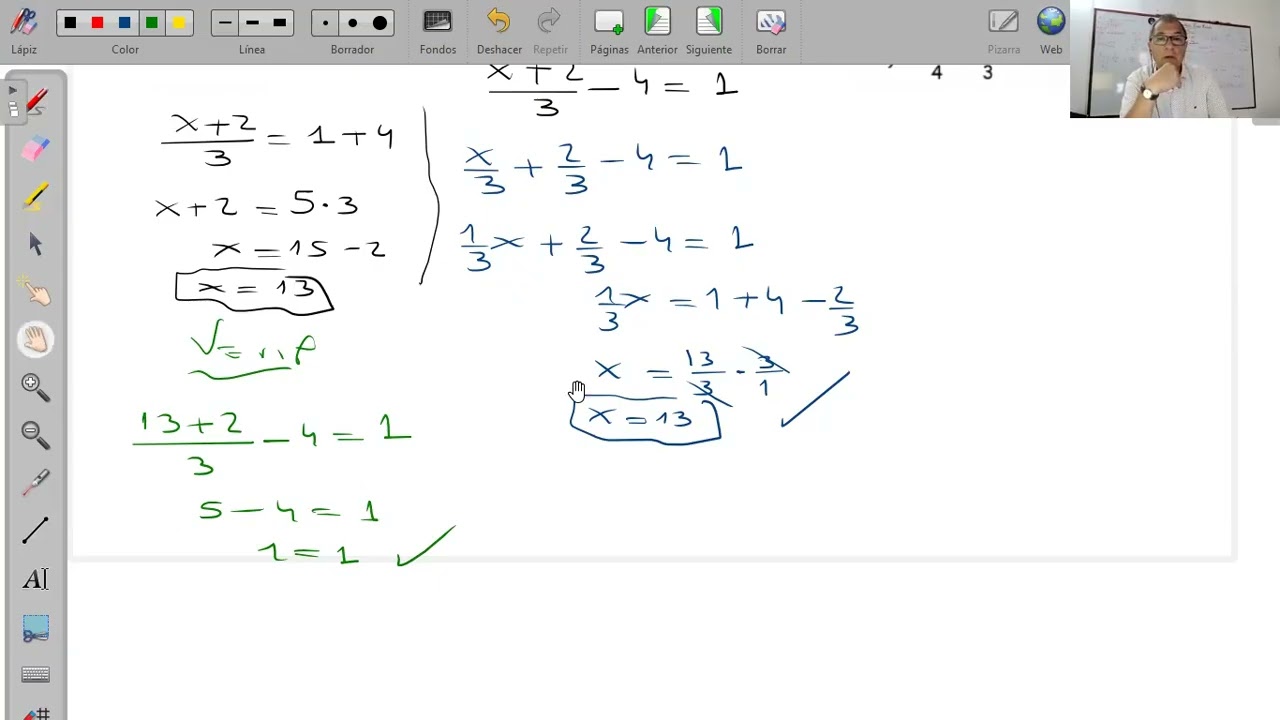Choose the smallest eraser size
1280x720 pixels.
(326, 23)
